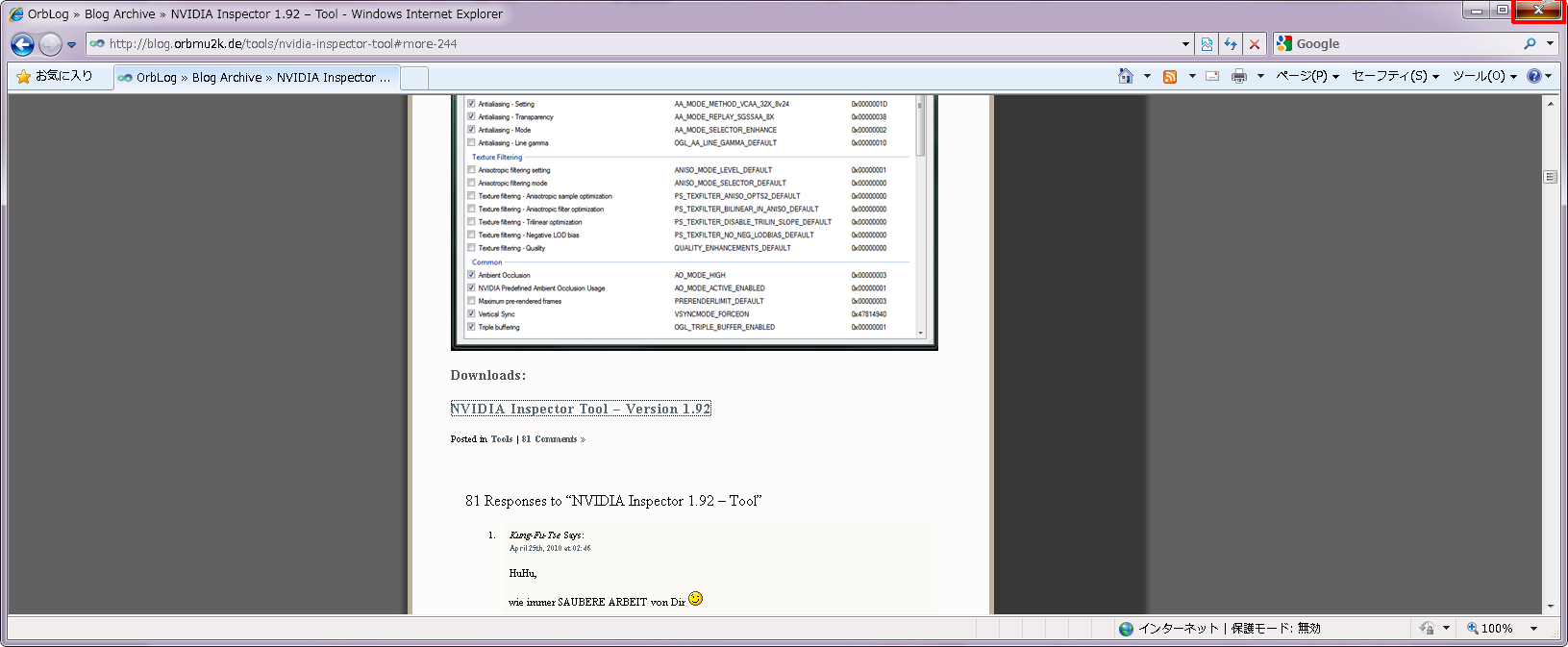Click the page vertical scrollbar thumb
1568x647 pixels.
click(x=1551, y=177)
